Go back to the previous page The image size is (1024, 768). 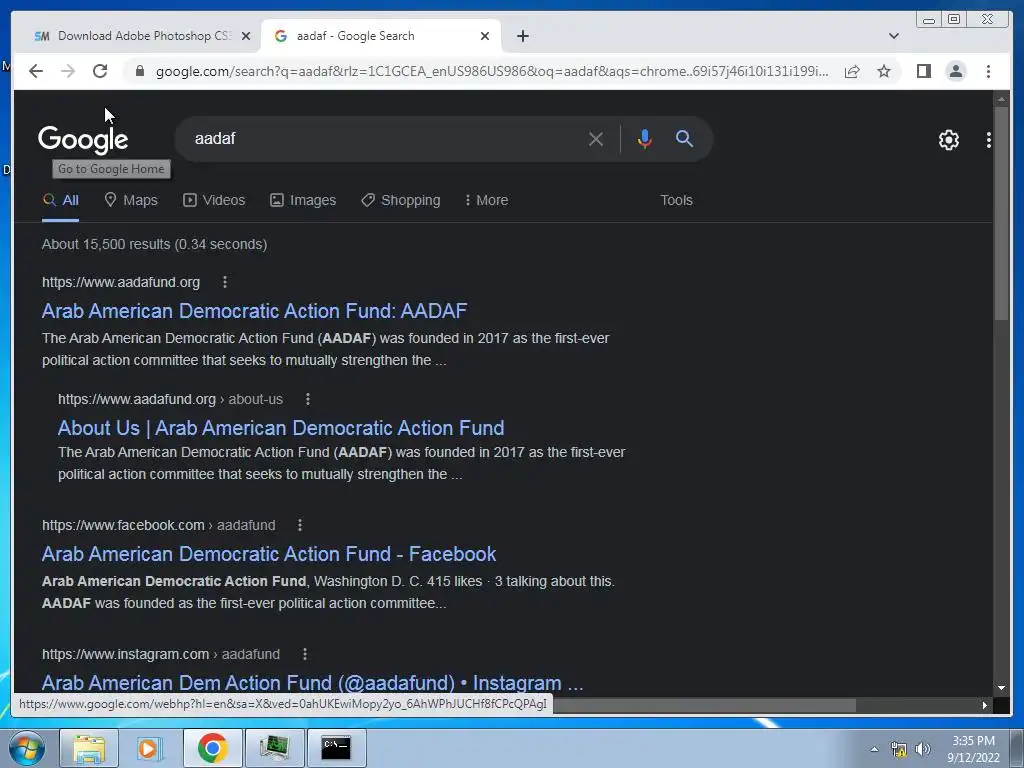coord(36,71)
